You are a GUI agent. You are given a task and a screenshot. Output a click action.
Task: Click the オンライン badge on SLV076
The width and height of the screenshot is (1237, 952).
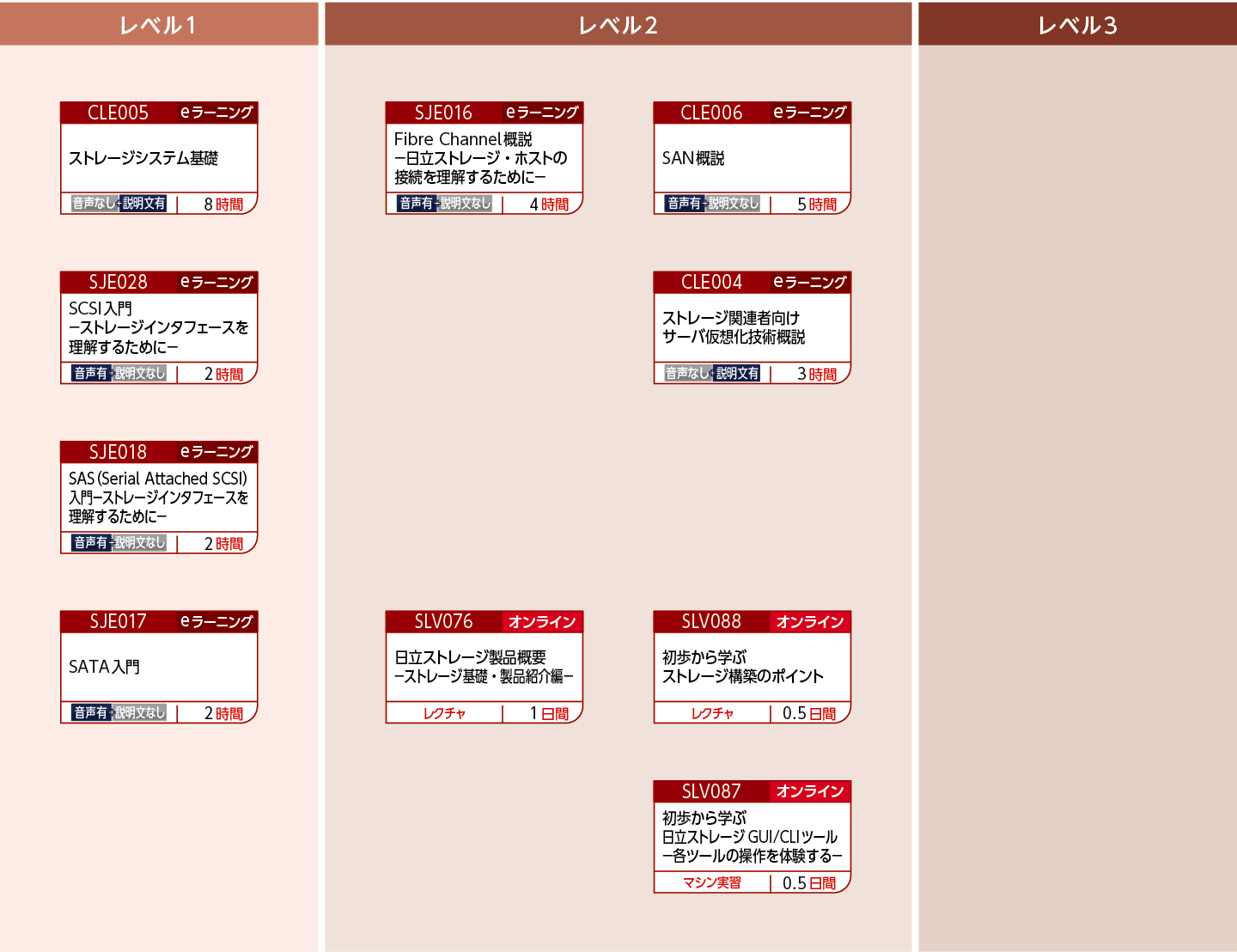(x=542, y=621)
